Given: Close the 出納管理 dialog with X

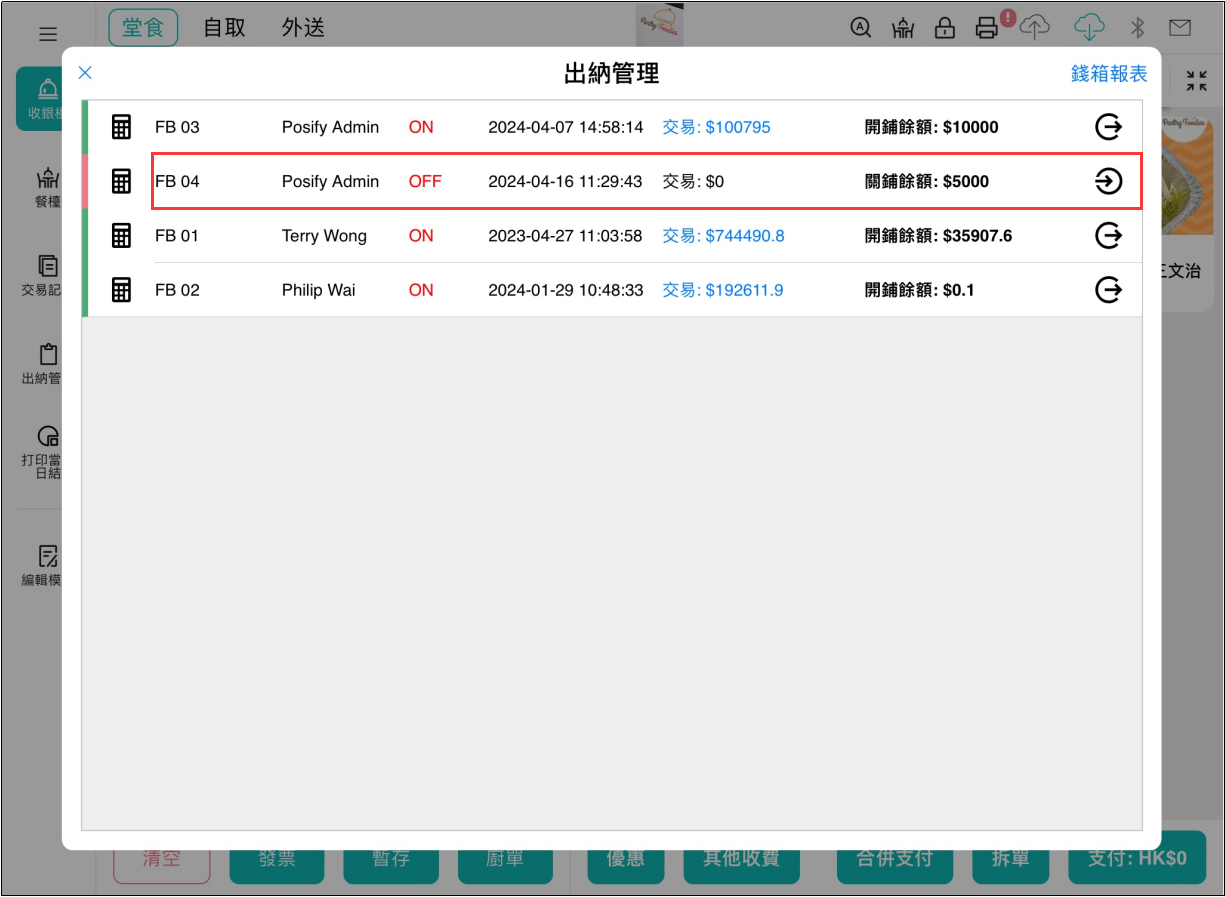Looking at the screenshot, I should [x=85, y=72].
